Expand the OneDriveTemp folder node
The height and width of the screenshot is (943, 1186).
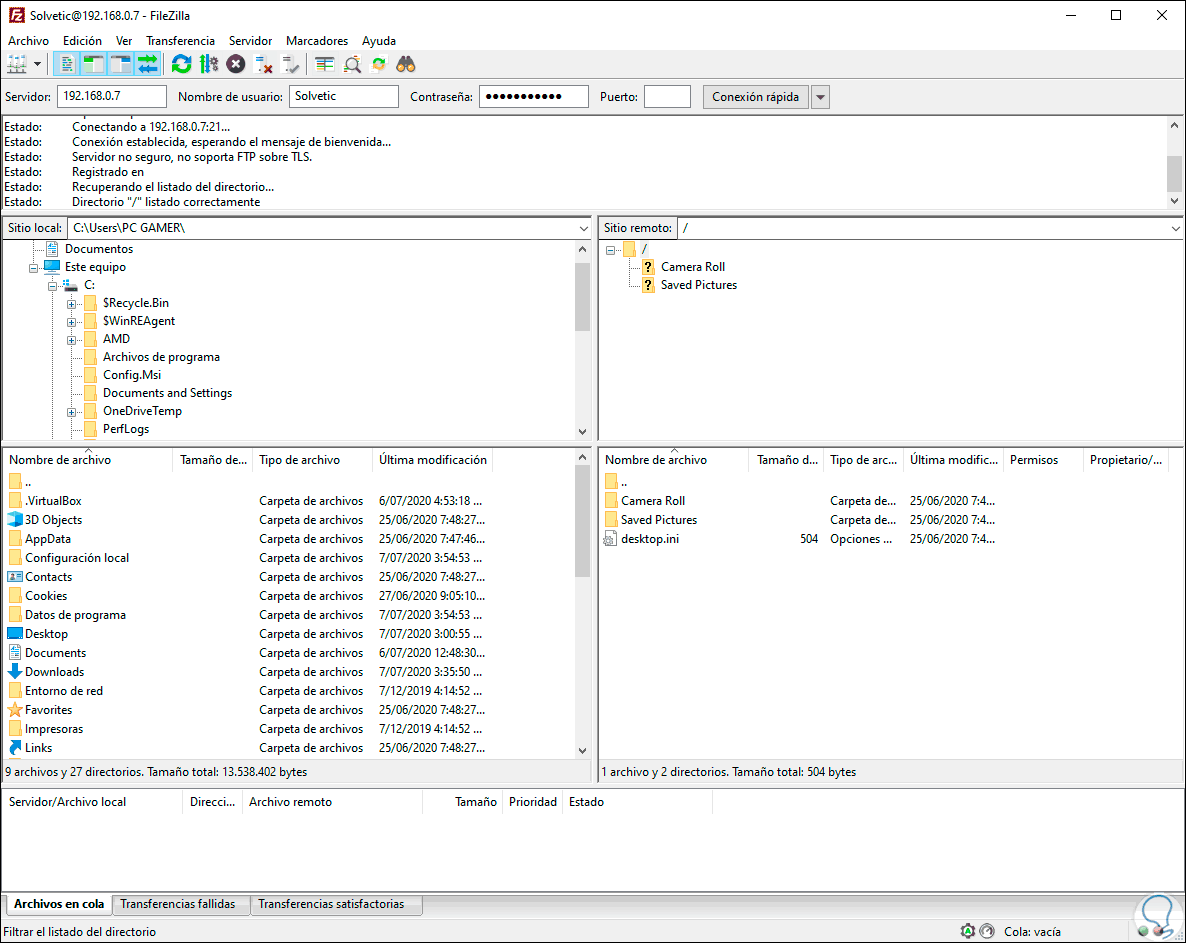pyautogui.click(x=71, y=412)
